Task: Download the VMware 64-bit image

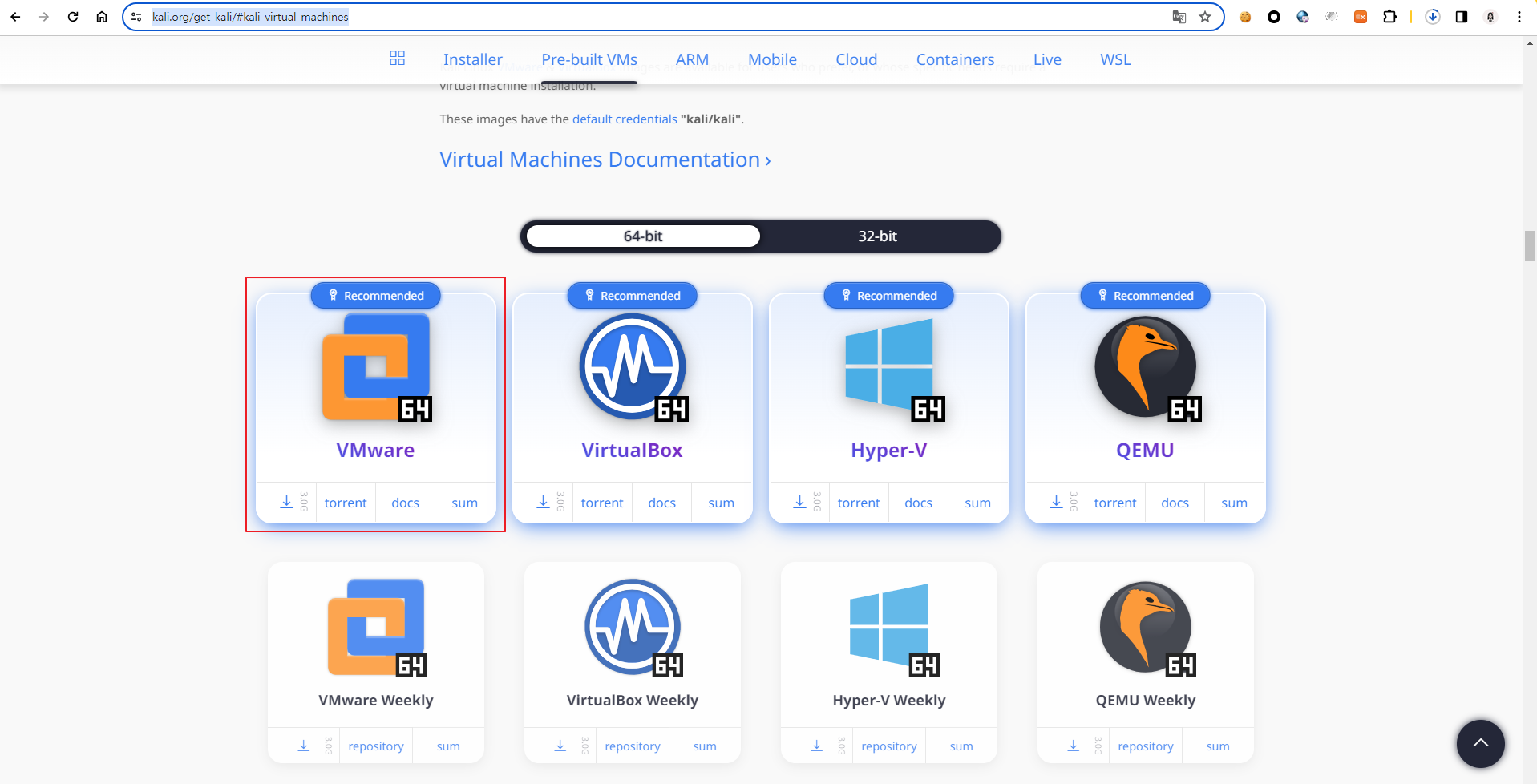Action: click(286, 503)
